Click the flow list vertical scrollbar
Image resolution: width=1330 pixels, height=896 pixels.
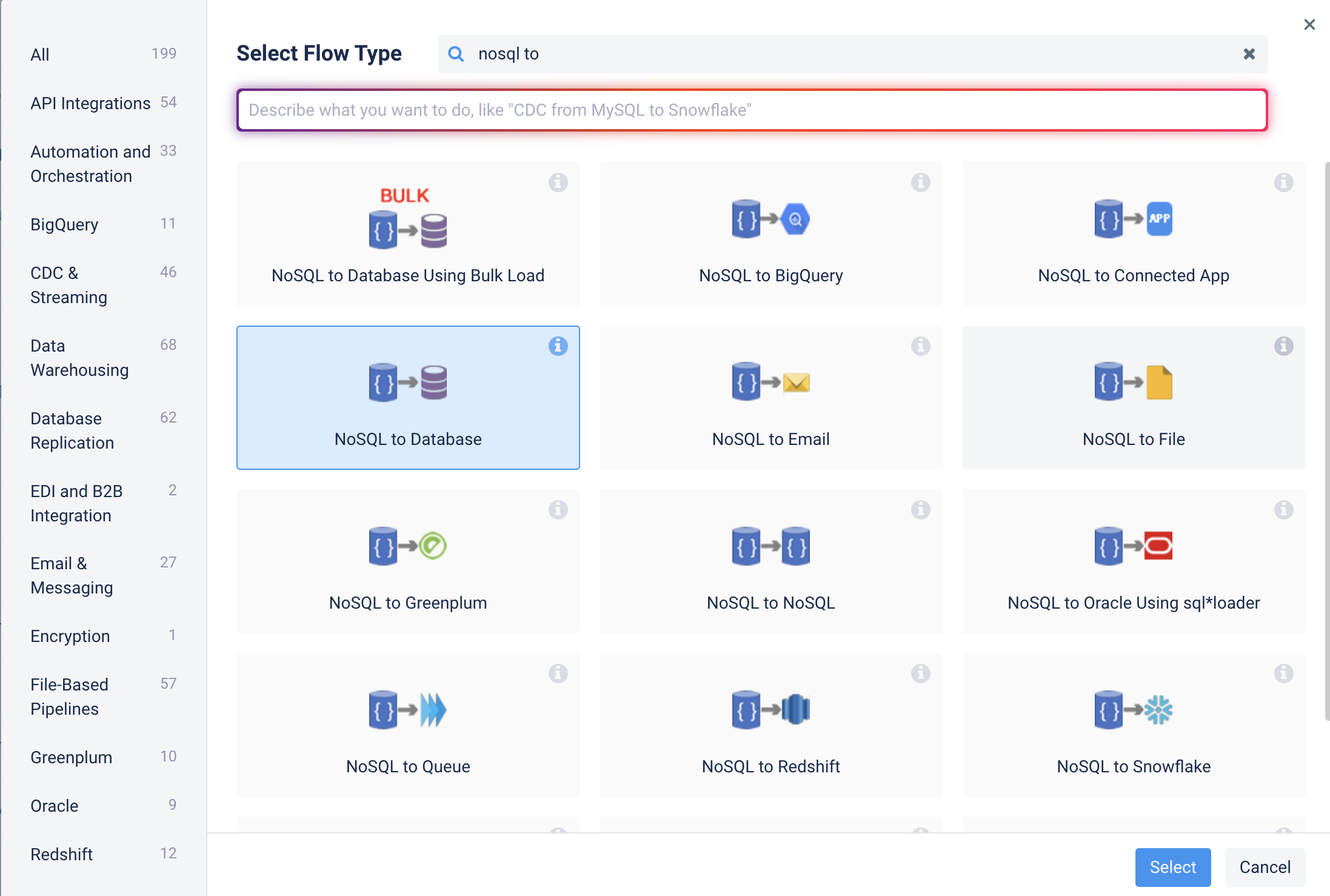click(x=1326, y=441)
